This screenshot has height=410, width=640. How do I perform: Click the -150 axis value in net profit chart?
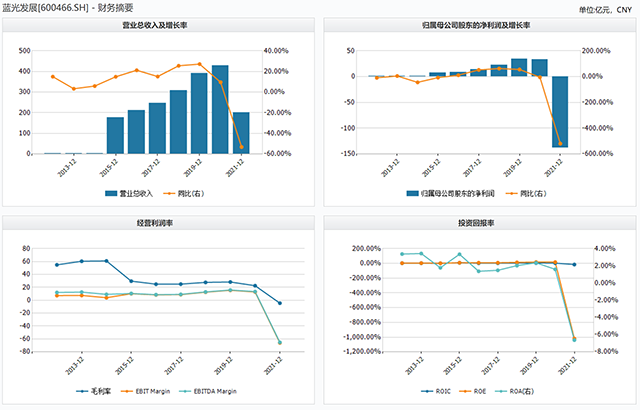coord(347,154)
